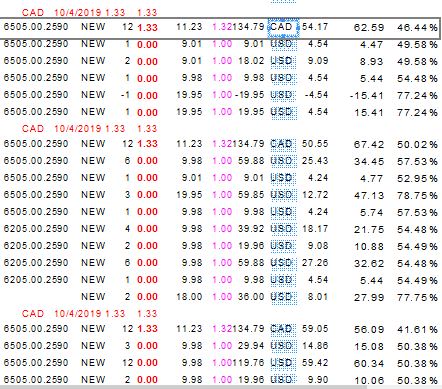This screenshot has height=389, width=442.
Task: Click the CAD currency cell in the 59.05 row
Action: (284, 329)
